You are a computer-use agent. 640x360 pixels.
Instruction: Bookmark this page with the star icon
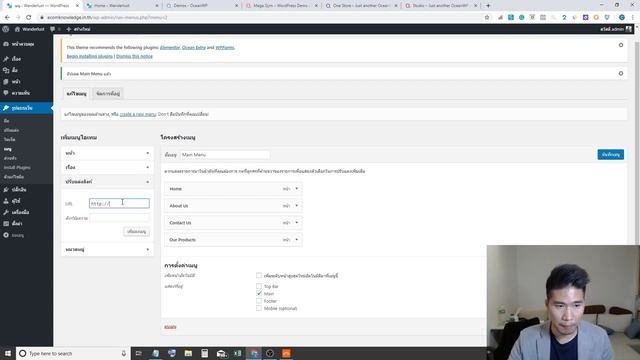click(487, 18)
